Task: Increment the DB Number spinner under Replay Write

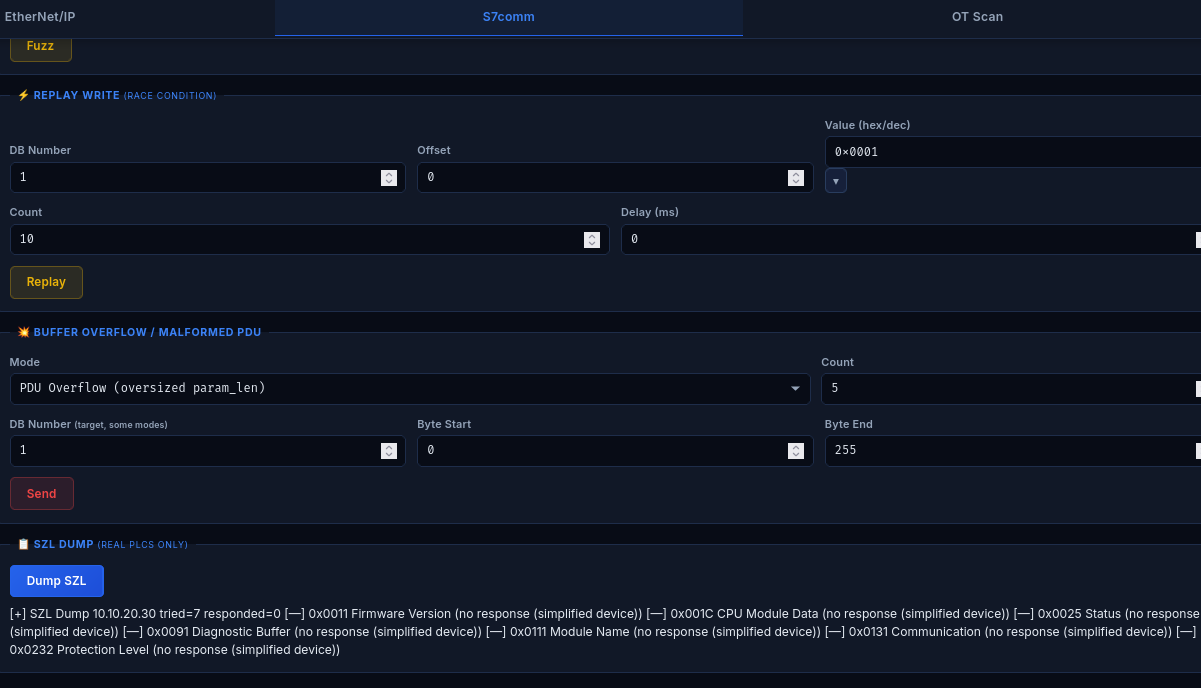Action: (388, 177)
